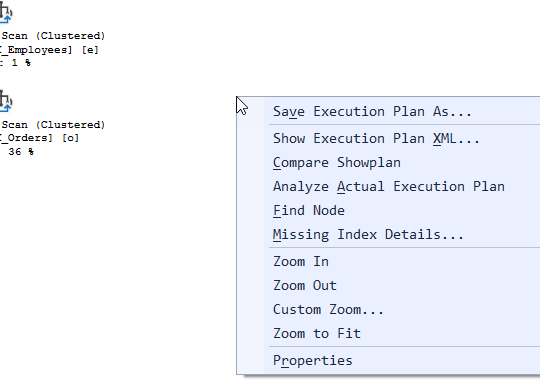Open Properties from the context menu
The image size is (540, 382).
(312, 361)
